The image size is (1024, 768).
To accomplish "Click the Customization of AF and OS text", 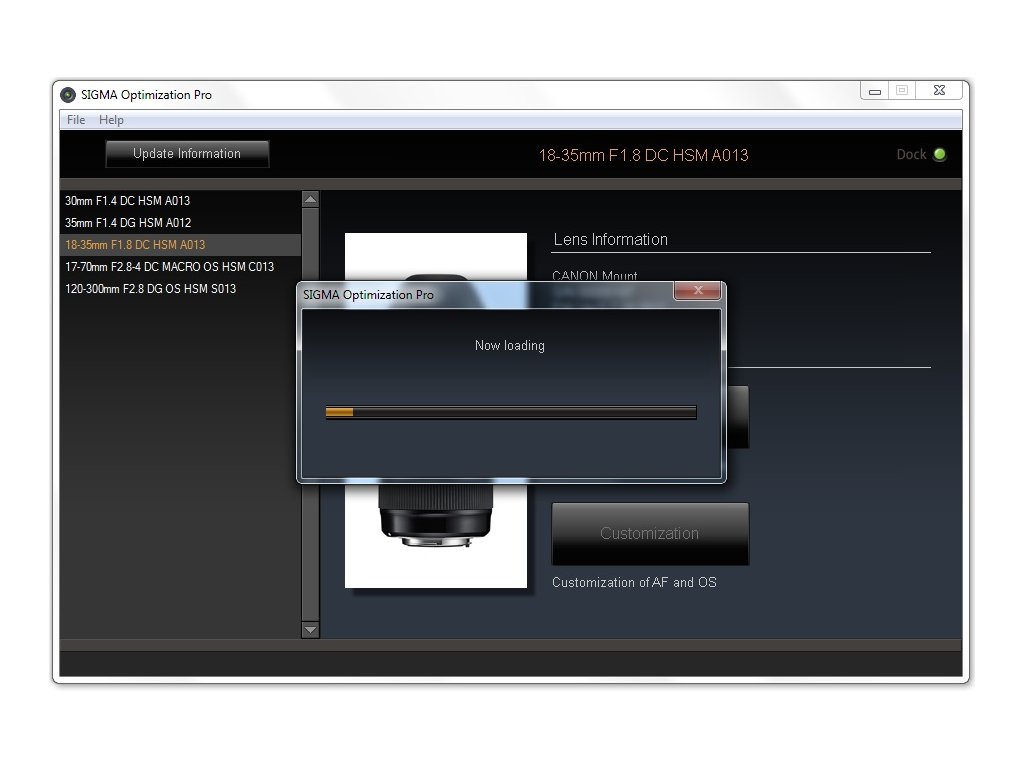I will click(634, 582).
